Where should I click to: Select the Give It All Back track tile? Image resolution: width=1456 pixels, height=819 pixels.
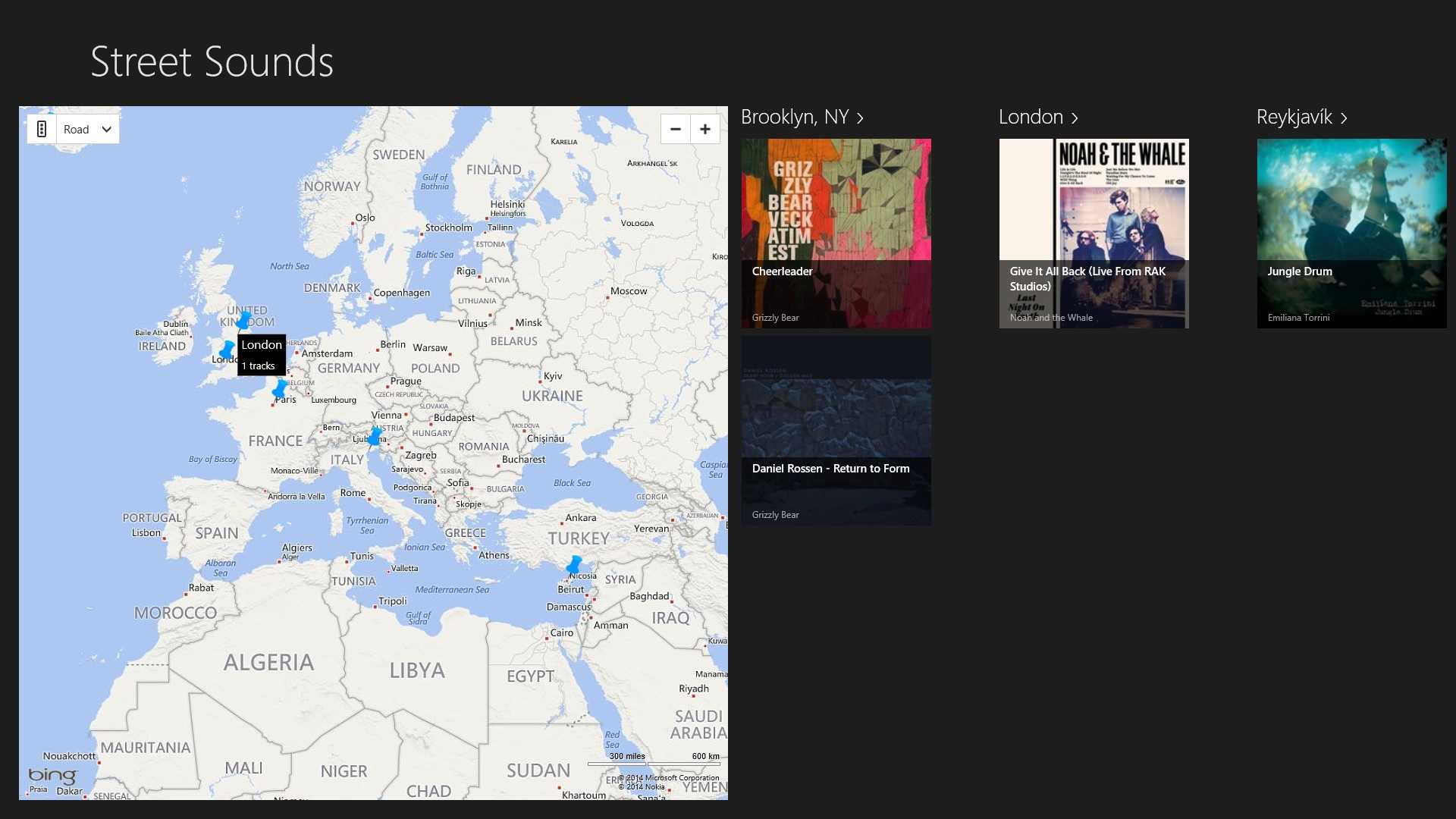pyautogui.click(x=1094, y=234)
